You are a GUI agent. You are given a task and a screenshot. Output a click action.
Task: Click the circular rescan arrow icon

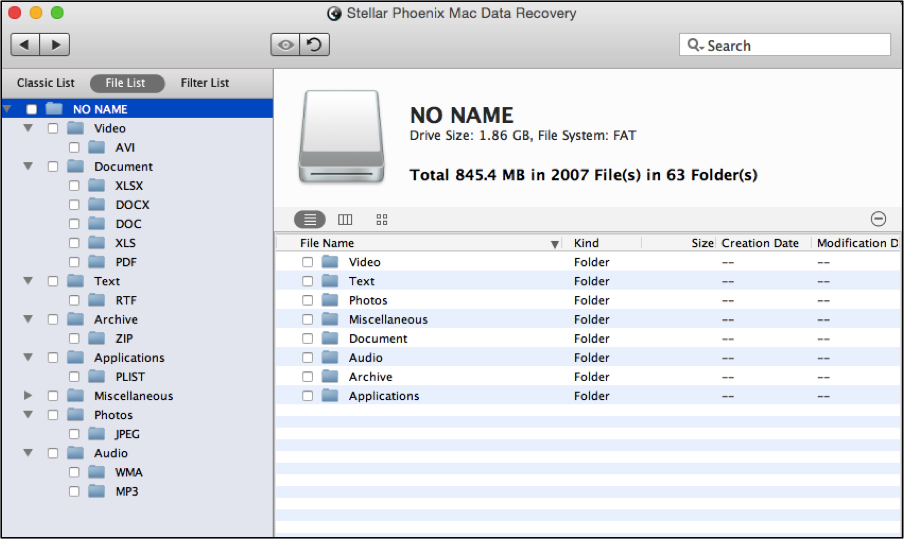point(315,44)
